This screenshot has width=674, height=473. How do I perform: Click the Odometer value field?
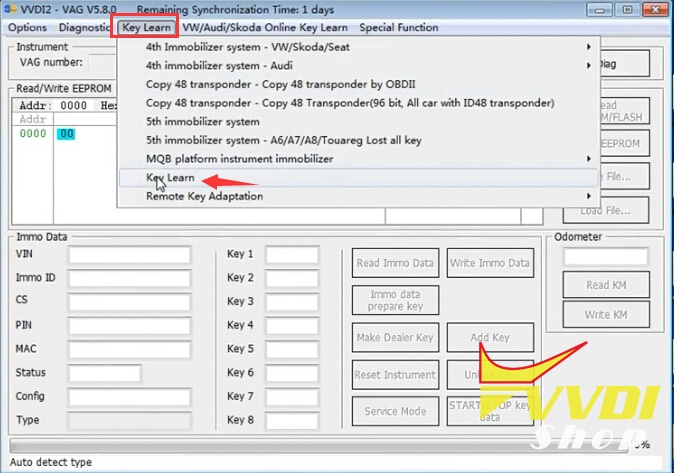(606, 257)
